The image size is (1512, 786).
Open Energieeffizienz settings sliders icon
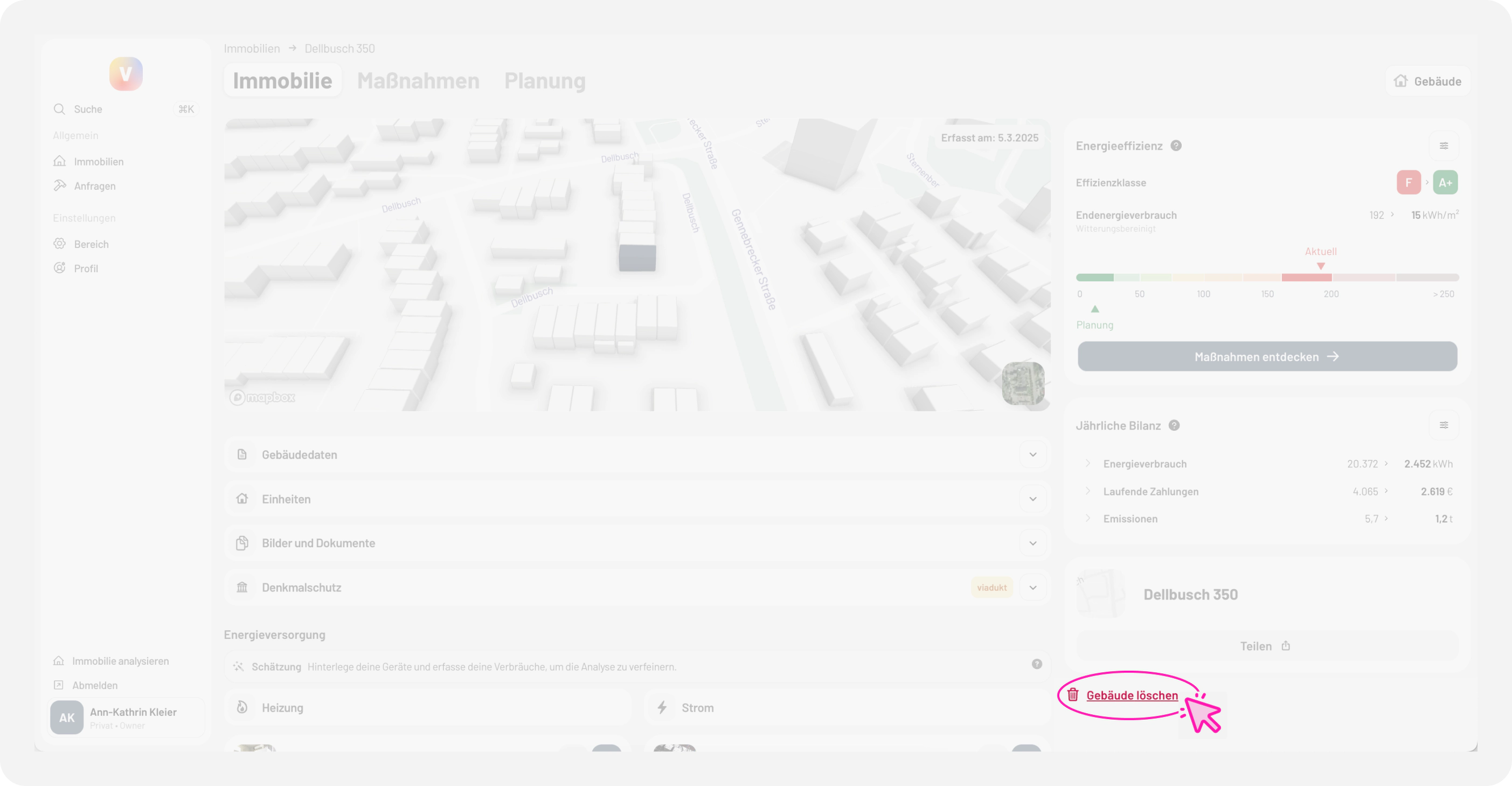coord(1444,146)
